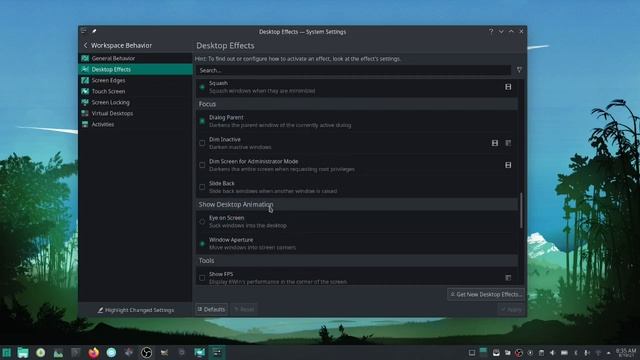Play Dim Screen for Administrator Mode preview
The height and width of the screenshot is (360, 640).
(x=508, y=165)
